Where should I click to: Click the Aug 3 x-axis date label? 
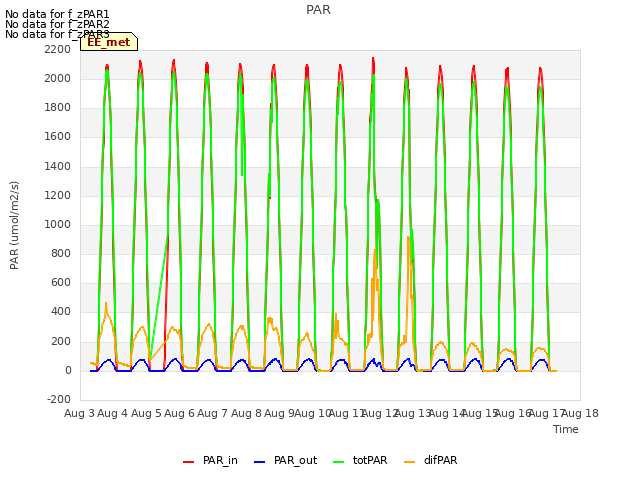point(79,413)
